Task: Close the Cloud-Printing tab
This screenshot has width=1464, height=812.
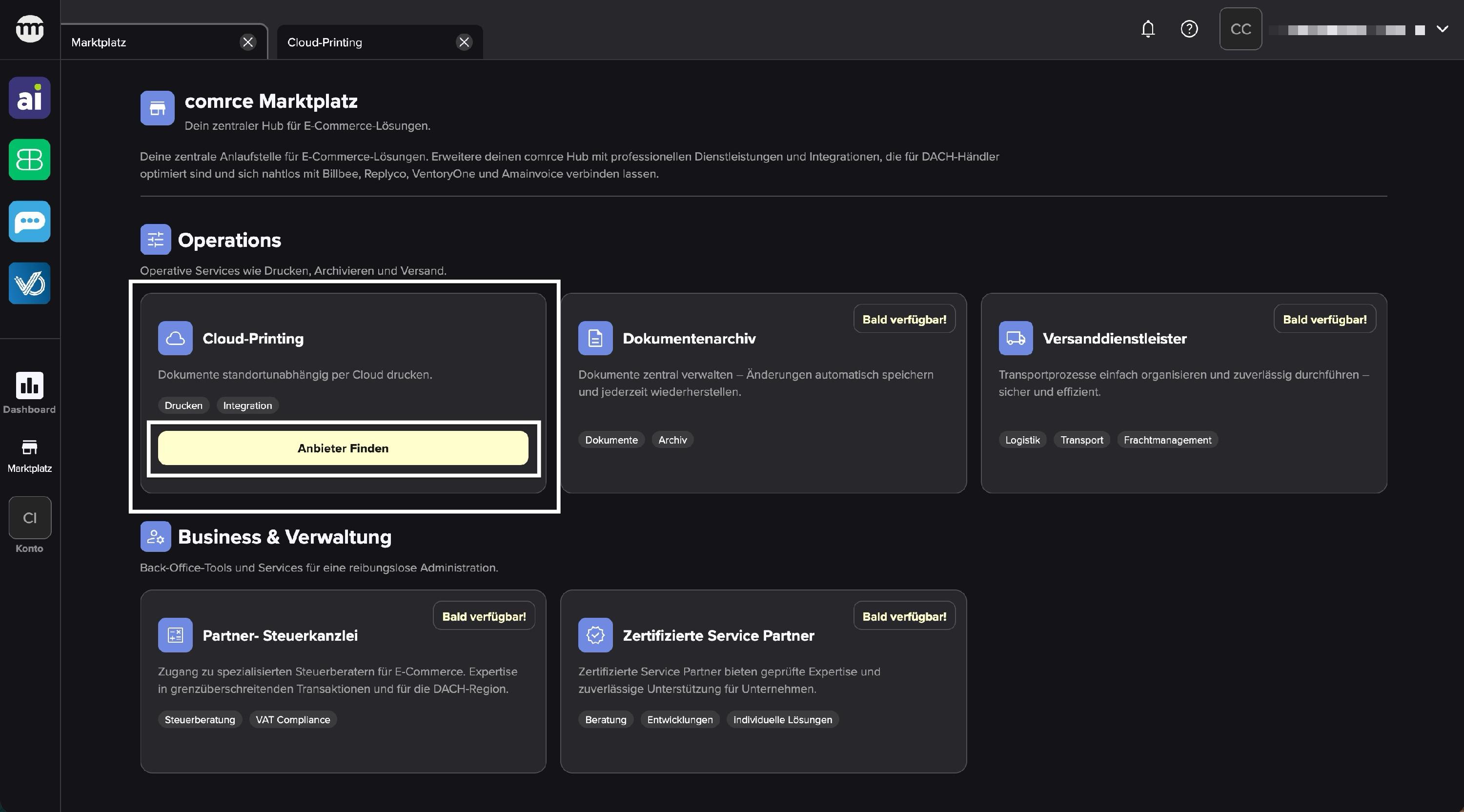Action: click(464, 42)
